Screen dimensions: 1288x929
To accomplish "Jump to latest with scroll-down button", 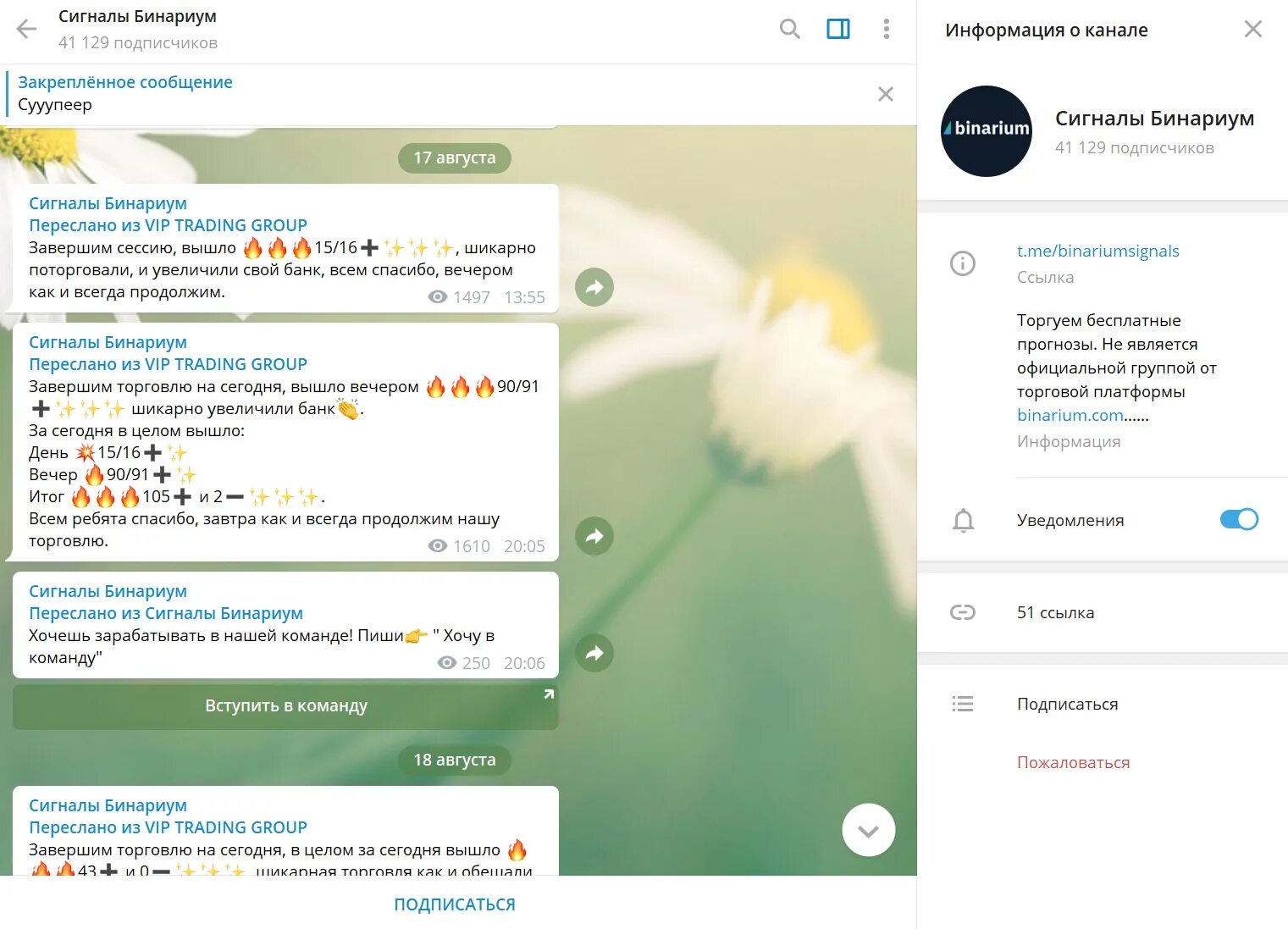I will tap(868, 830).
